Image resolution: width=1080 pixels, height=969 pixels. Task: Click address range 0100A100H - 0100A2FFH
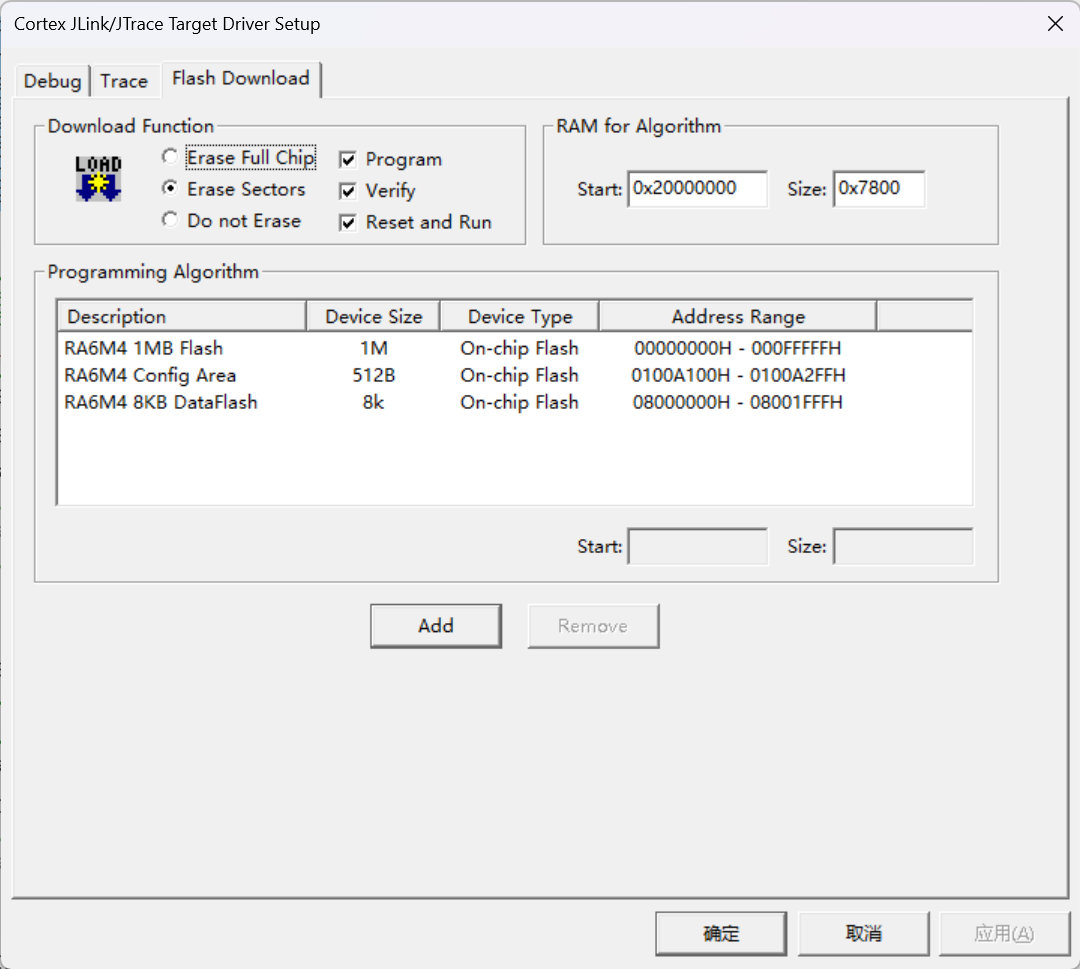[738, 375]
